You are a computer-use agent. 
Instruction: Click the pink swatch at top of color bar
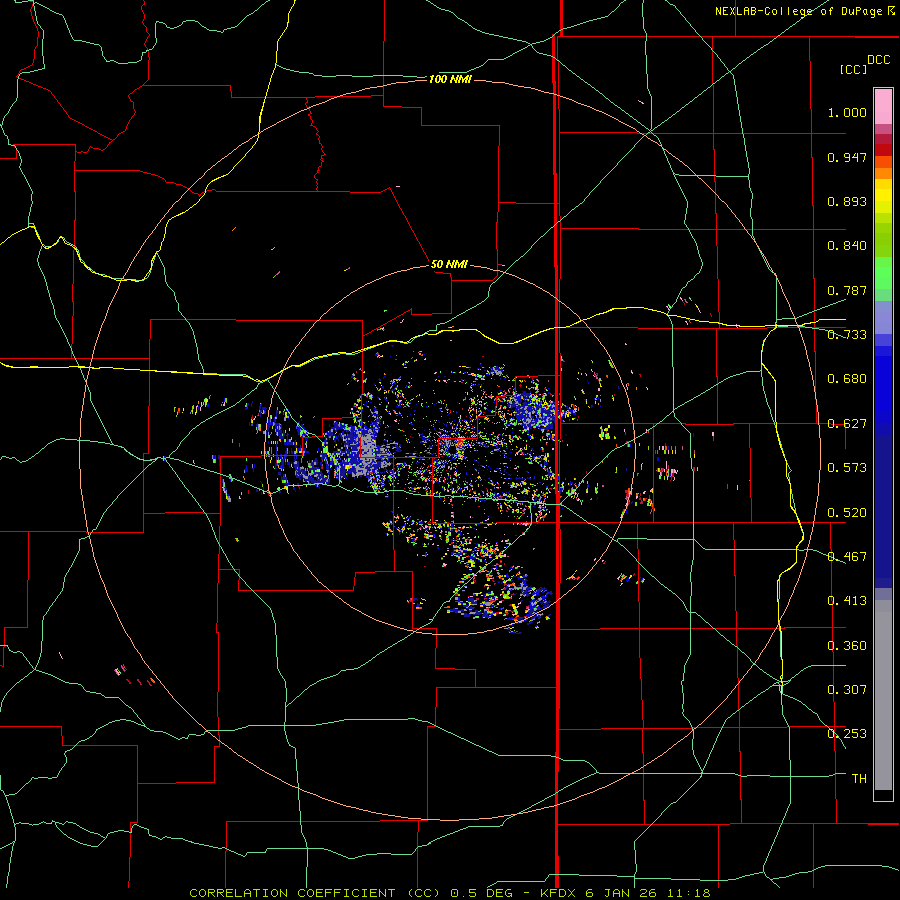[883, 106]
